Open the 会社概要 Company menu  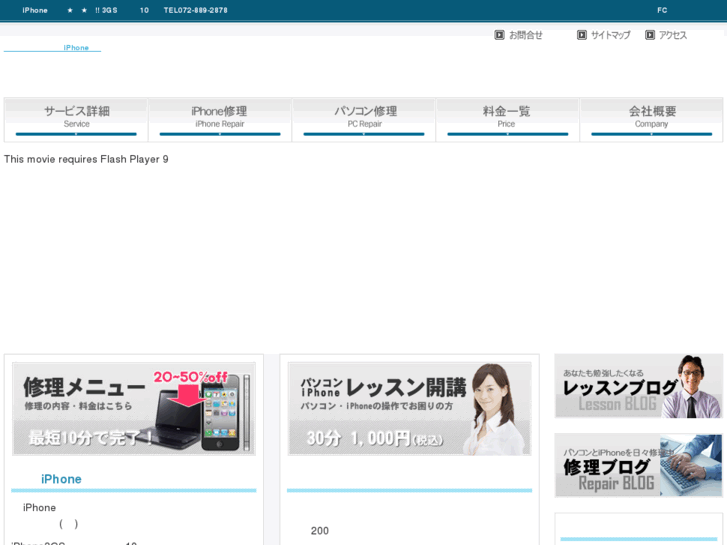pyautogui.click(x=651, y=120)
